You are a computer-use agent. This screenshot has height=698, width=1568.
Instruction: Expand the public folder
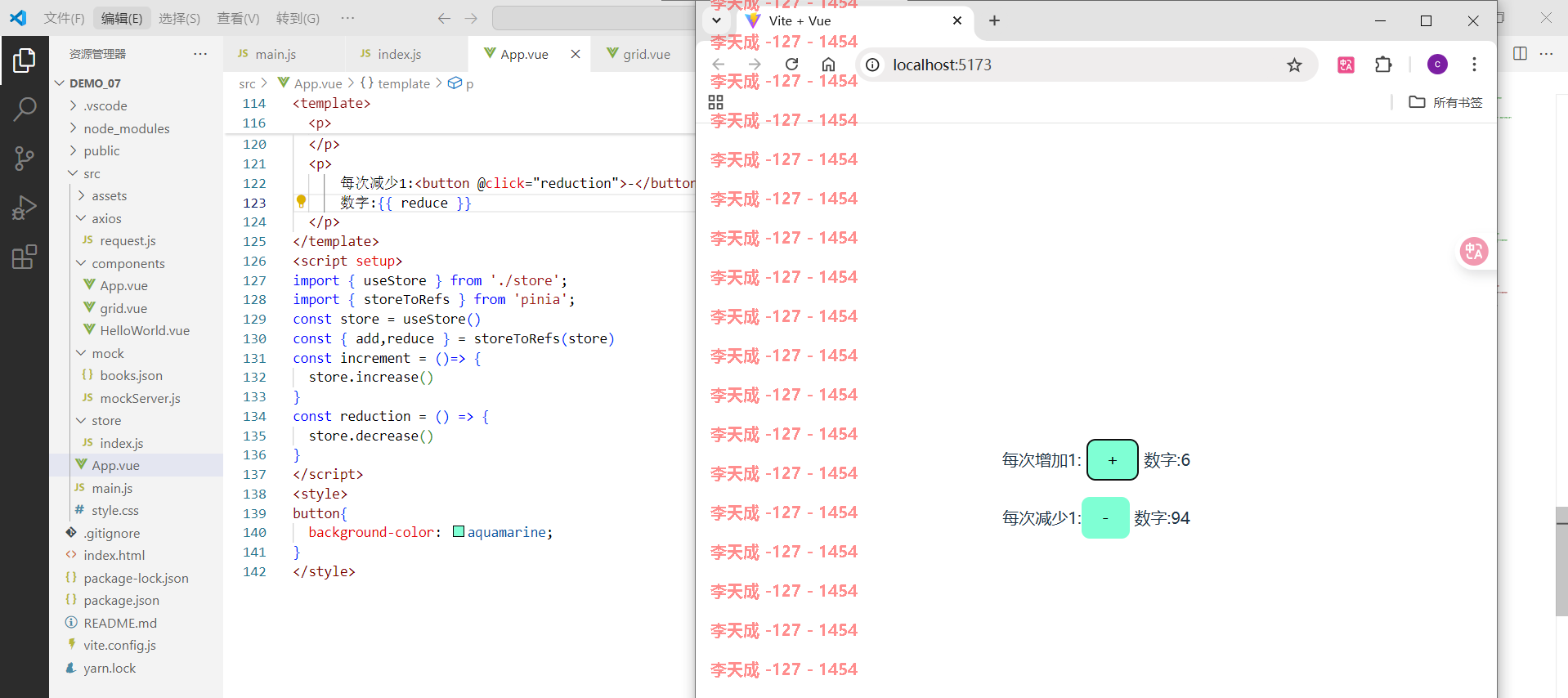pos(74,150)
